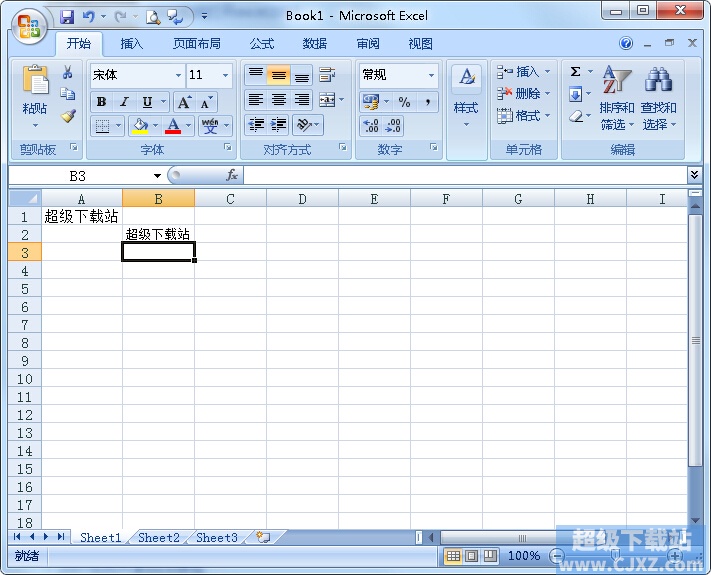711x575 pixels.
Task: Copy selection using the copy icon
Action: coord(68,93)
